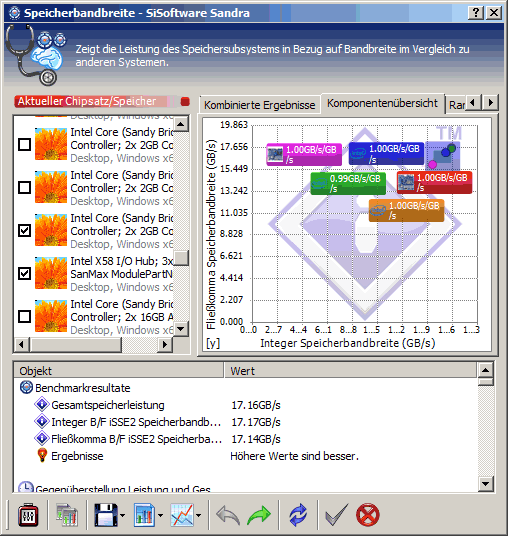Click the system comparison charts icon
Image resolution: width=508 pixels, height=536 pixels.
click(67, 515)
